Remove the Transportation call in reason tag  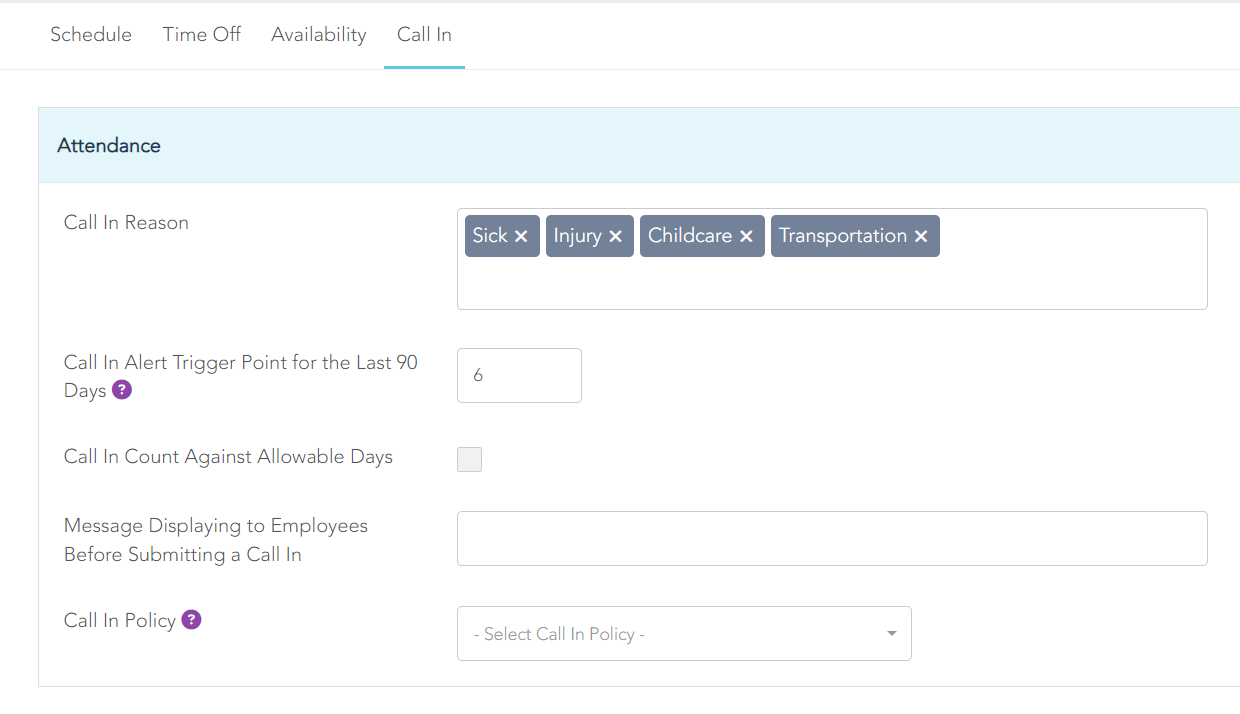click(921, 237)
